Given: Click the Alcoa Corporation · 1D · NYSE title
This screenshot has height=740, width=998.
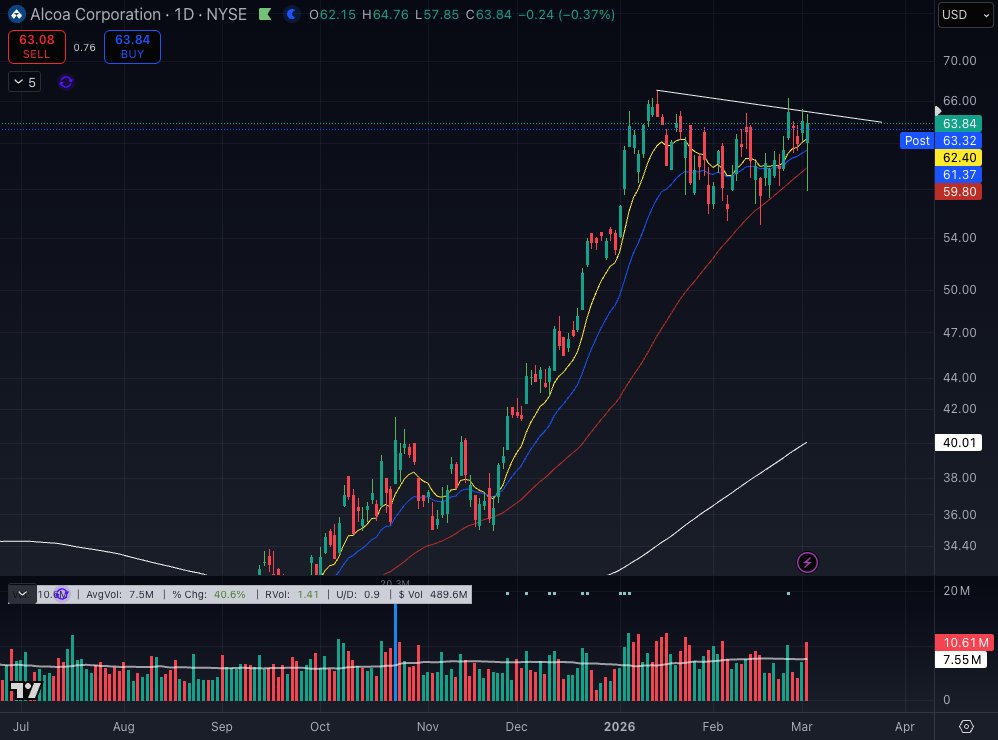Looking at the screenshot, I should coord(138,14).
